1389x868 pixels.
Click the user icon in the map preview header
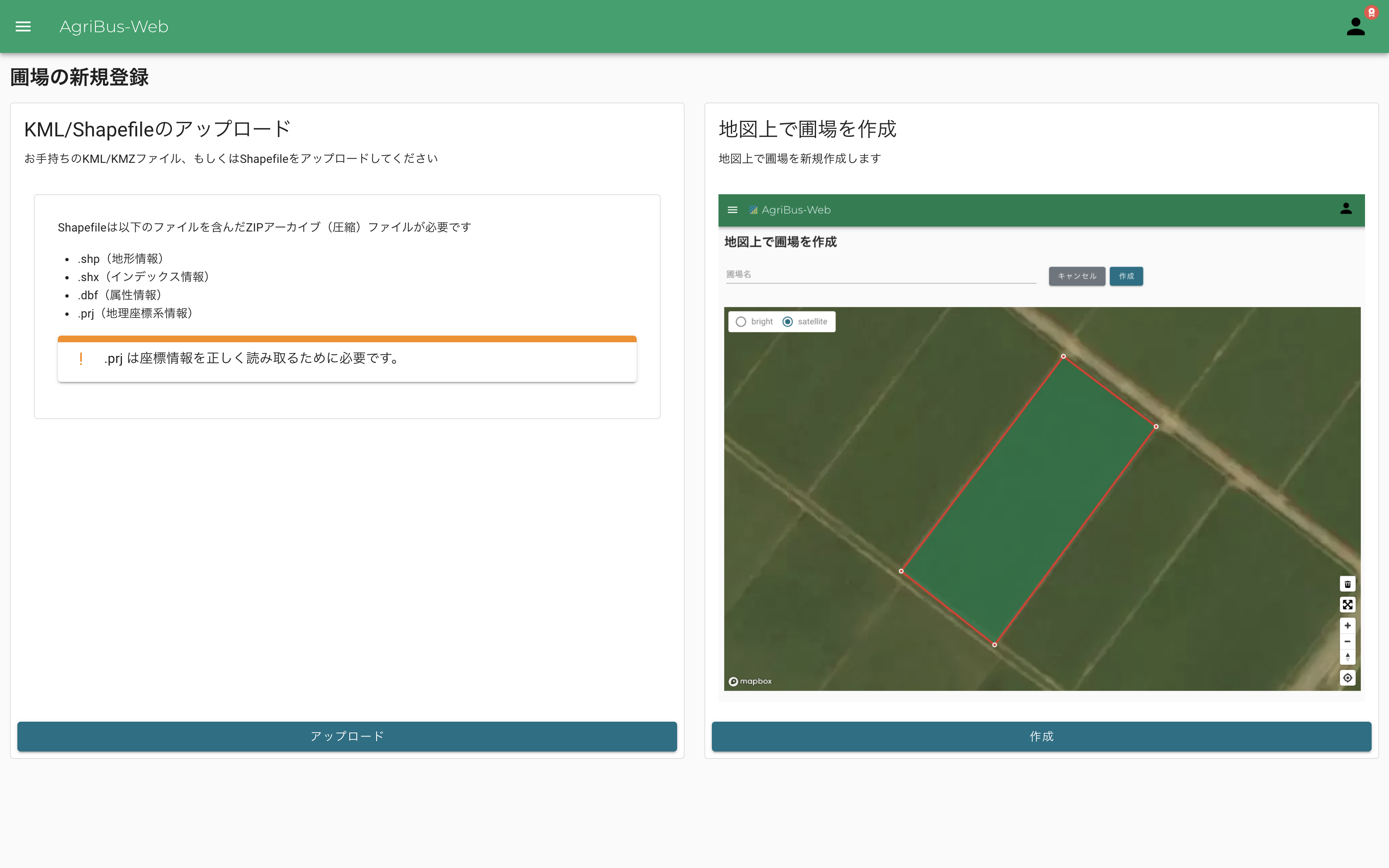click(x=1346, y=209)
